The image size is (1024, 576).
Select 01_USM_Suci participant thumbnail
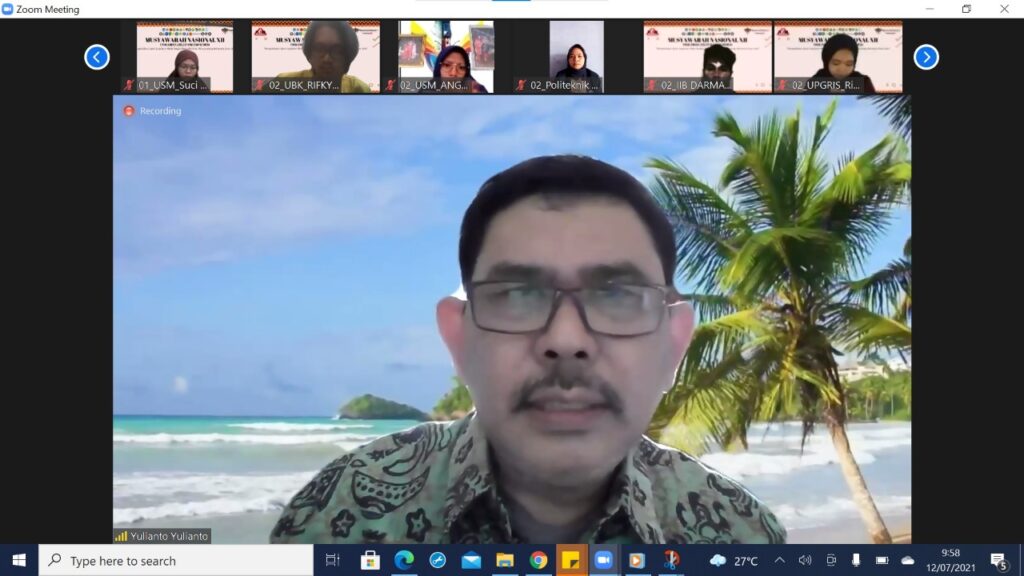(x=177, y=57)
